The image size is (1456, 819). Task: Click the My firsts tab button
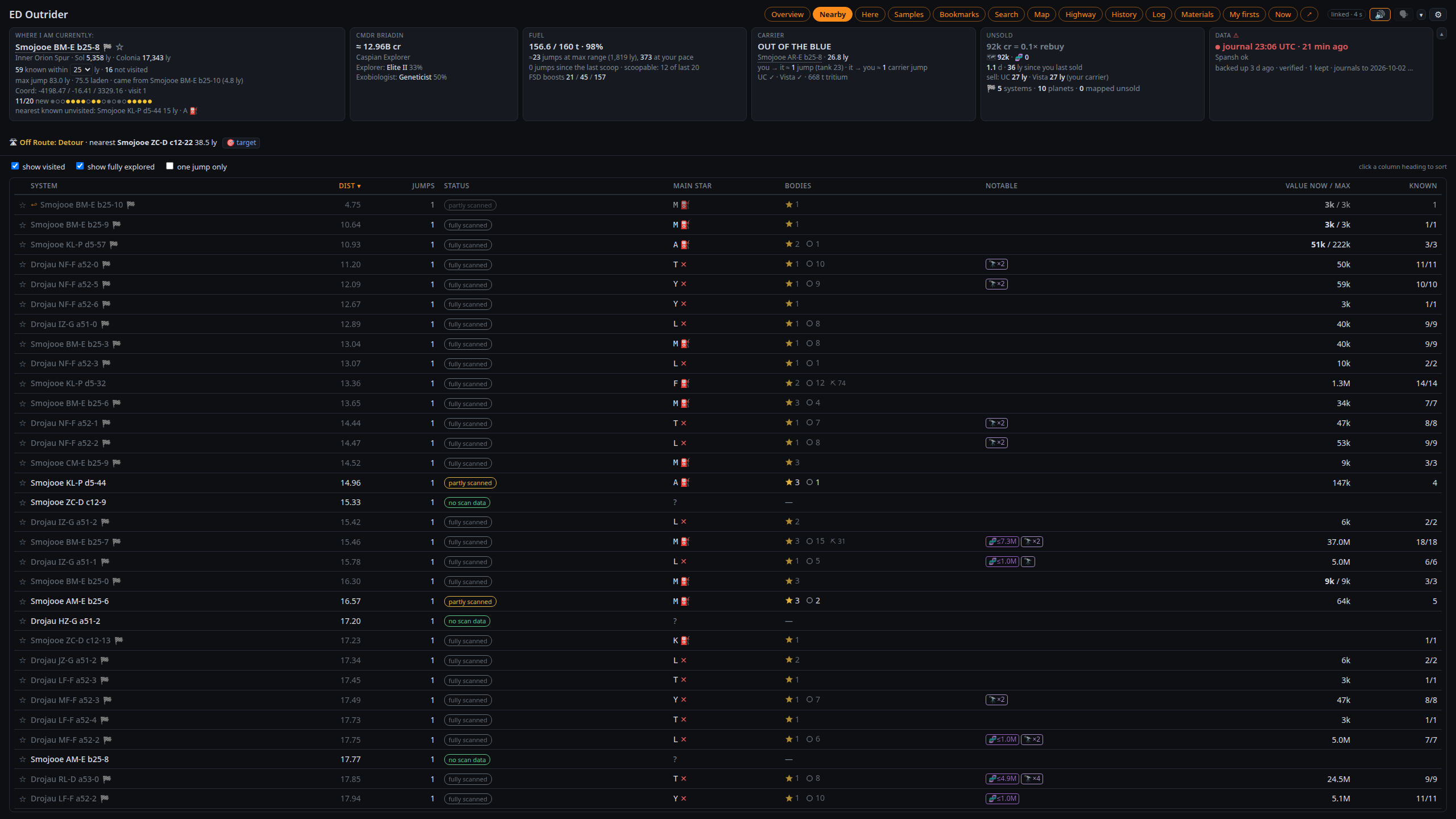click(x=1244, y=14)
